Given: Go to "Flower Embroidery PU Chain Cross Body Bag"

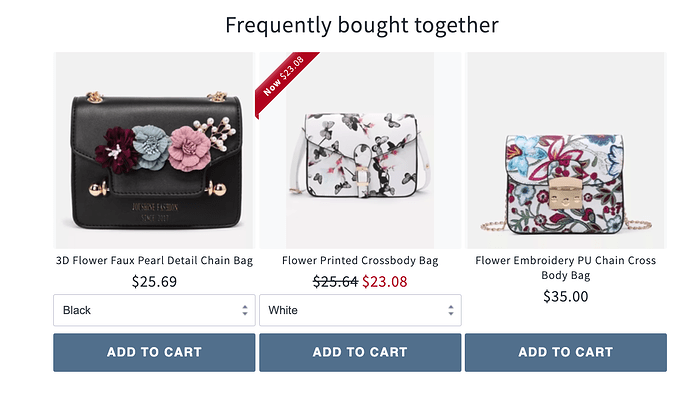Looking at the screenshot, I should click(565, 267).
